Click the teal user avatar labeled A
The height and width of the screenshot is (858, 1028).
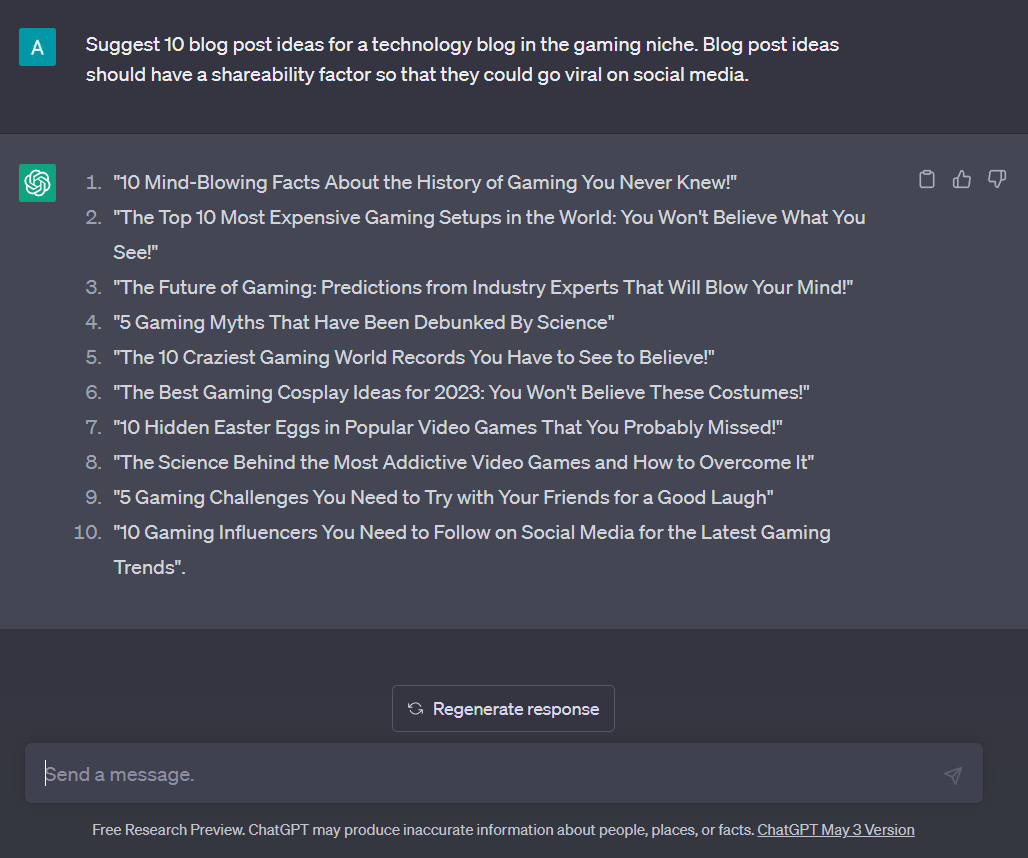pyautogui.click(x=37, y=46)
